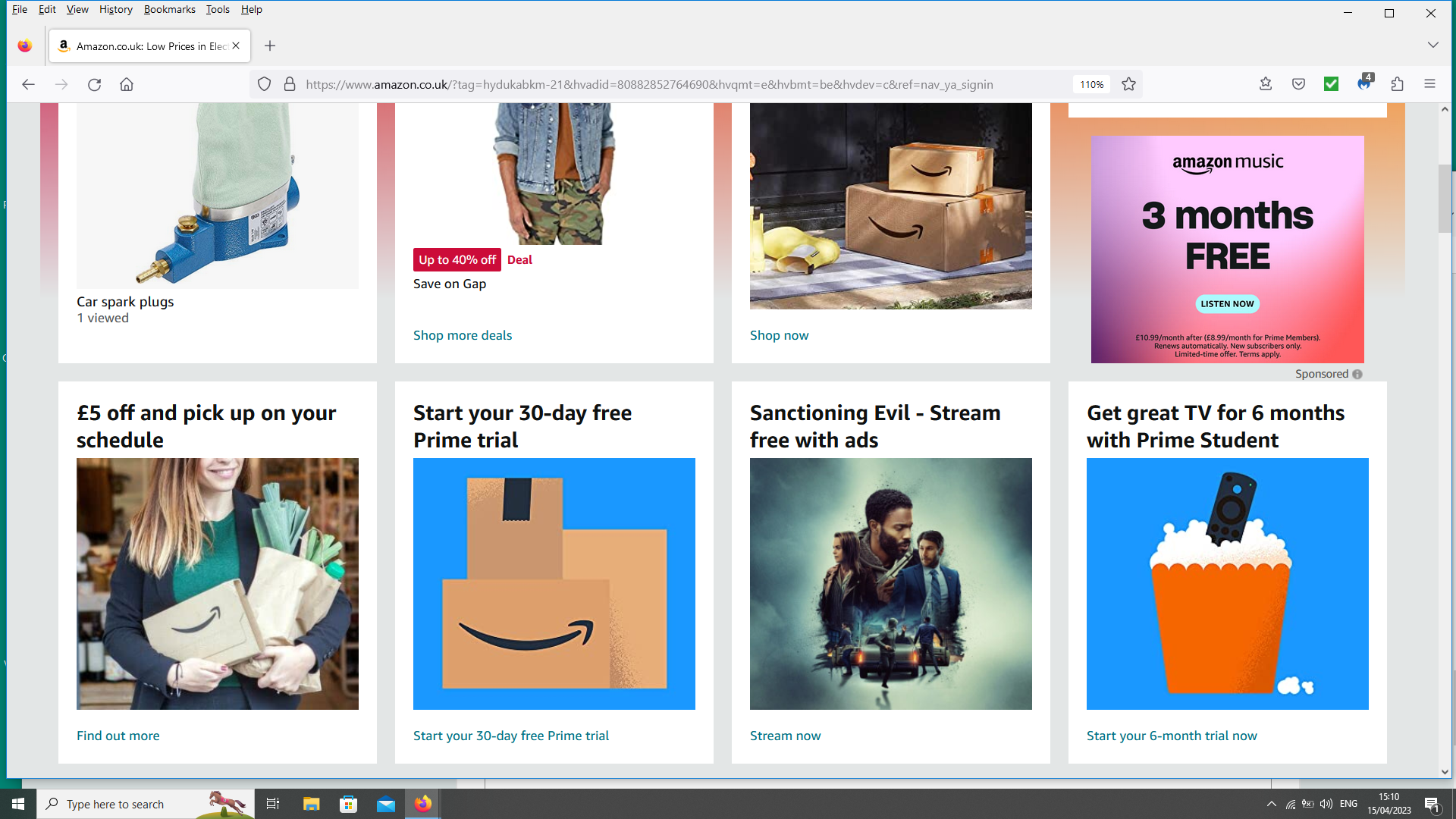Bookmark this page with the star
Screen dimensions: 1456x819
click(x=1128, y=84)
